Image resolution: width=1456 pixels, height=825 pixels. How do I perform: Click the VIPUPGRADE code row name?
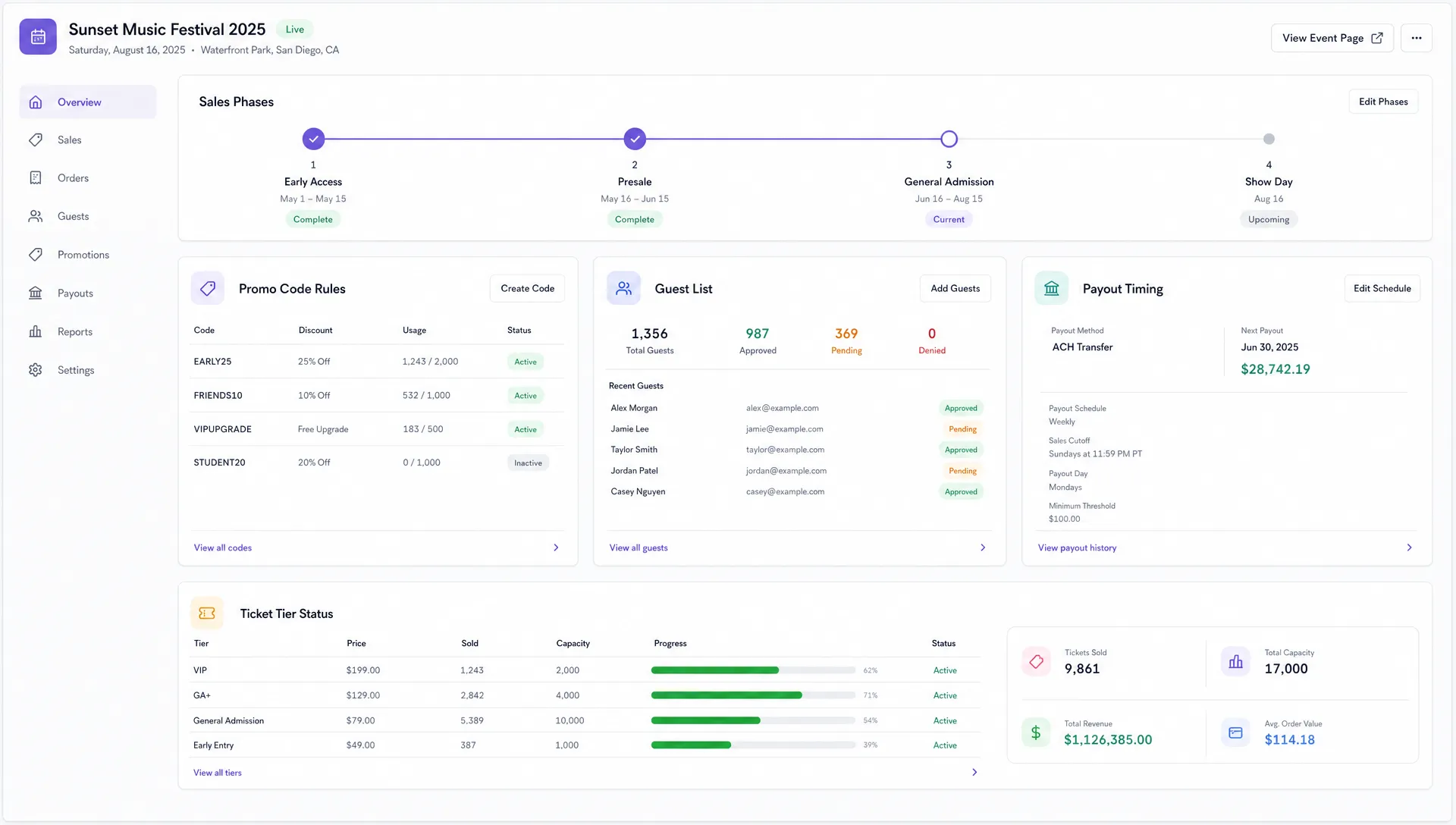(x=222, y=429)
